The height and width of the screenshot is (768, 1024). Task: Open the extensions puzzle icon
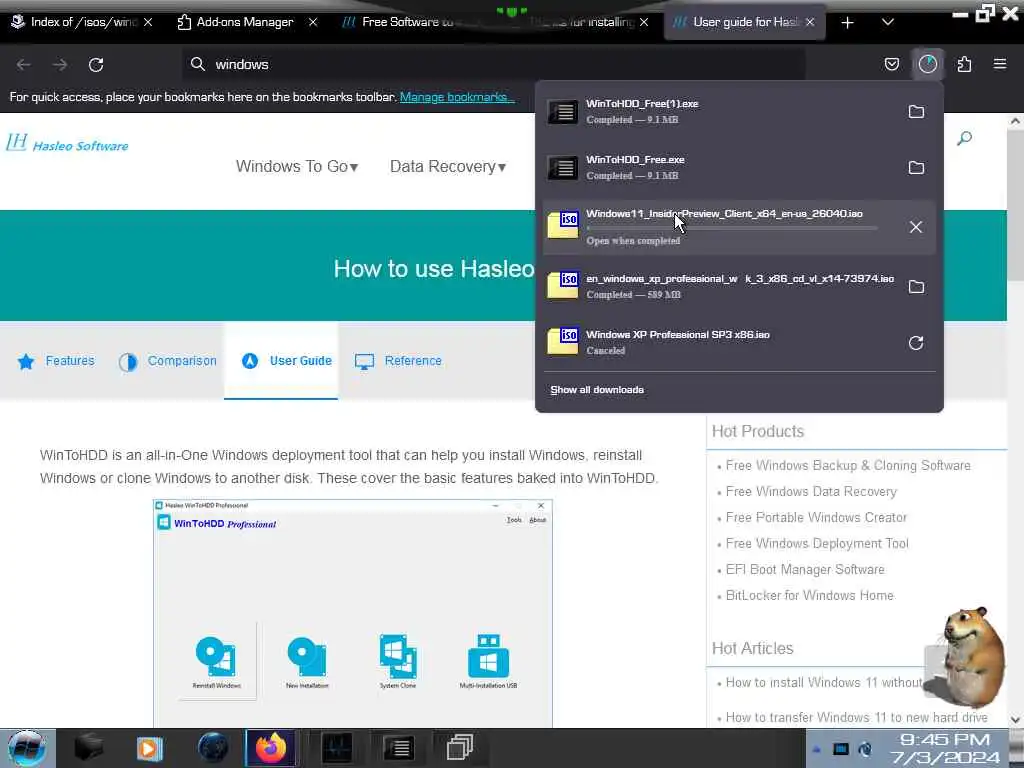click(964, 64)
